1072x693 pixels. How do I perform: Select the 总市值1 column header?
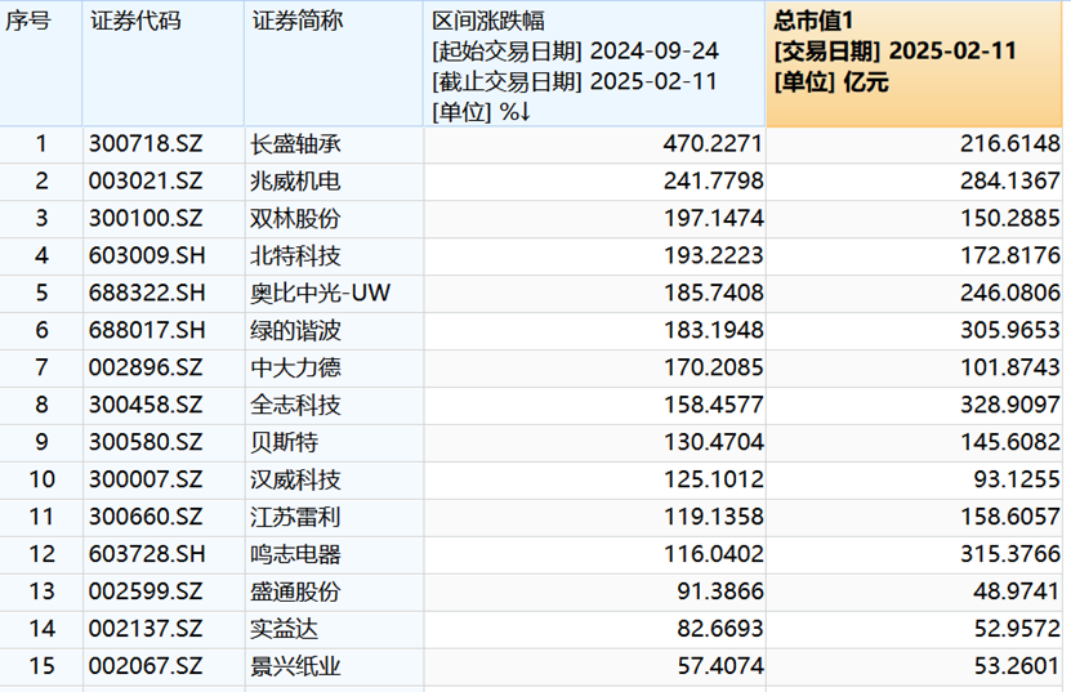pyautogui.click(x=914, y=64)
